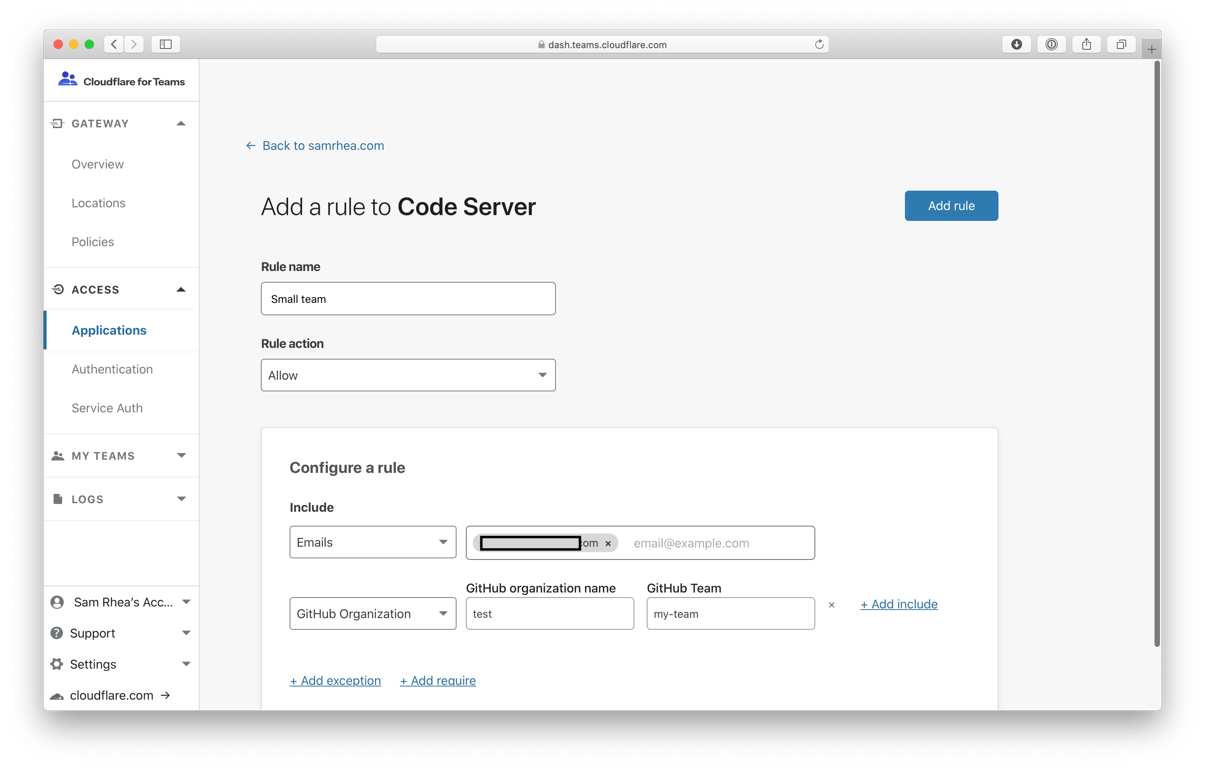Click the cloudflare.com cloud icon
The image size is (1205, 768).
(57, 695)
